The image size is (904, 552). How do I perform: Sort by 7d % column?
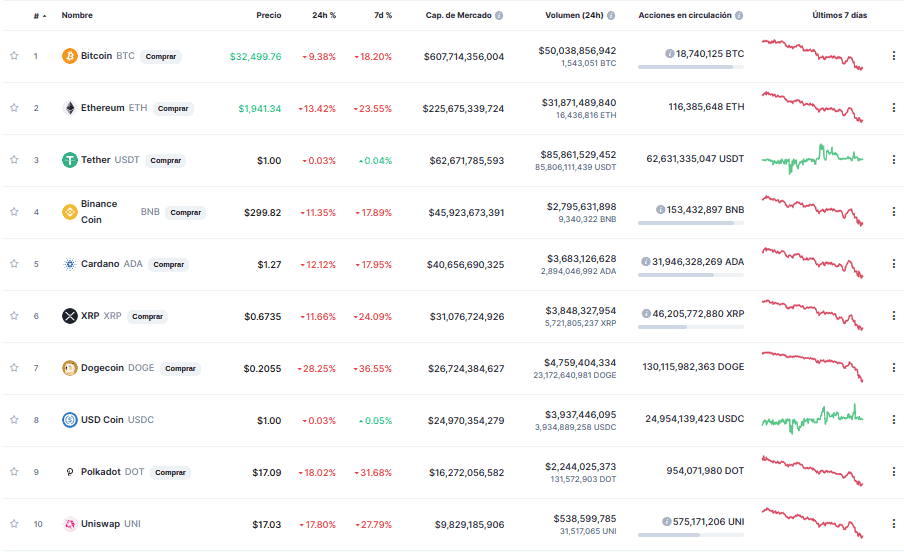coord(383,15)
